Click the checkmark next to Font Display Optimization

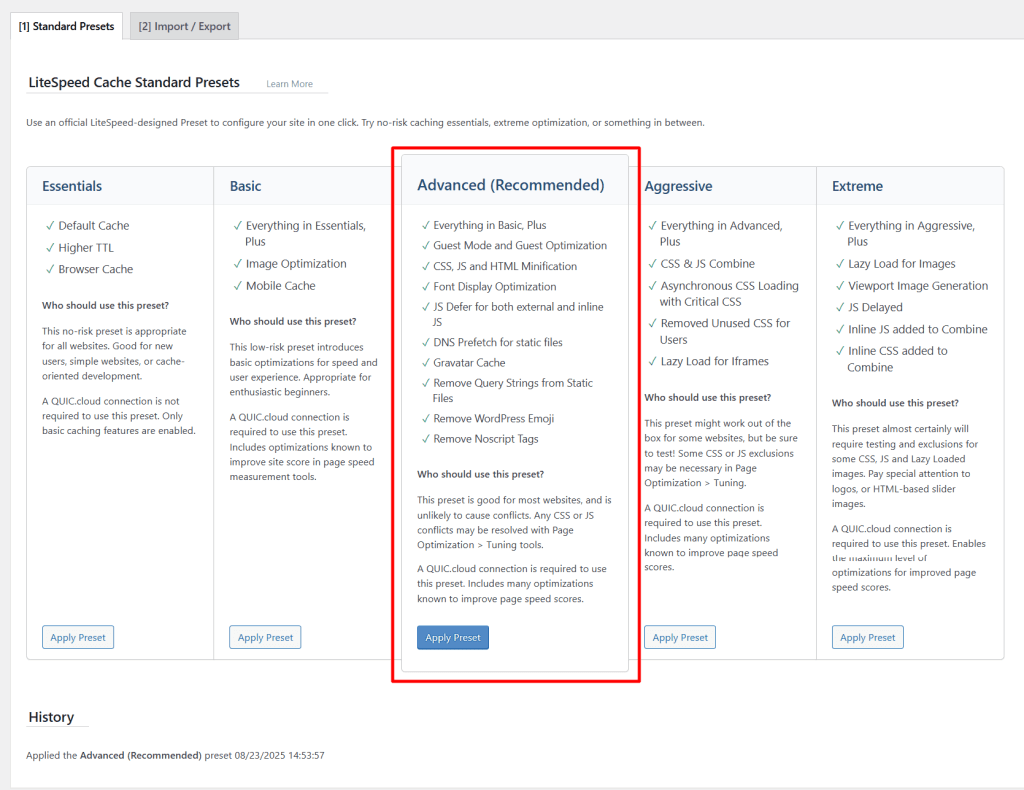[x=424, y=286]
